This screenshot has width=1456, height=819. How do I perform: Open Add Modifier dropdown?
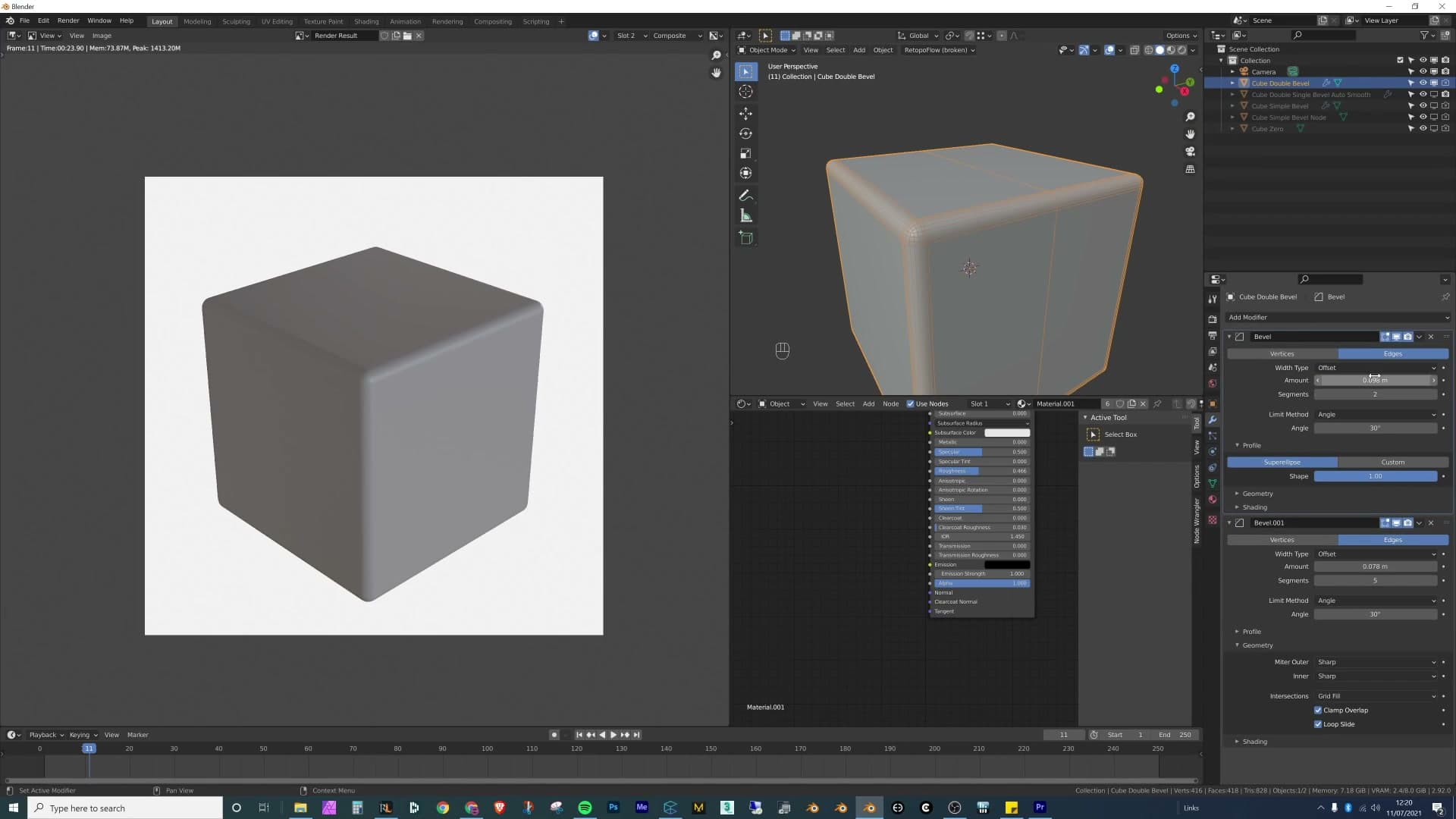point(1338,318)
